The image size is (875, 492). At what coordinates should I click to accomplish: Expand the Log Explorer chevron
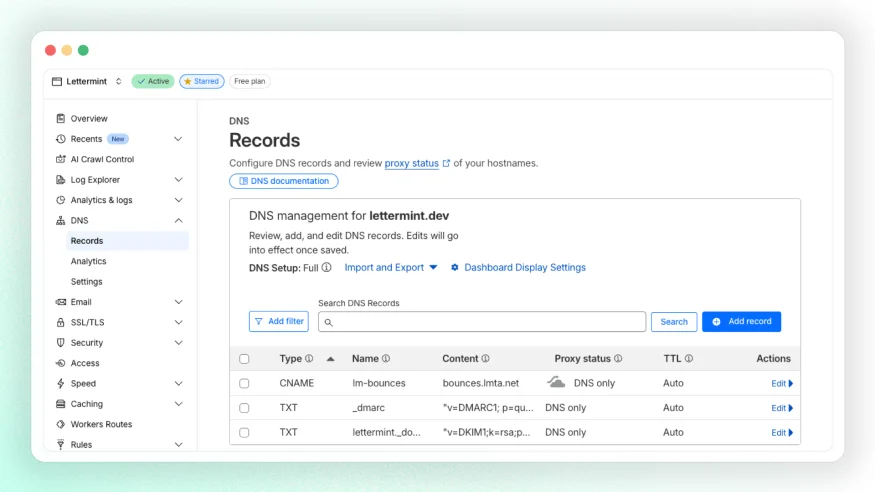pos(178,180)
